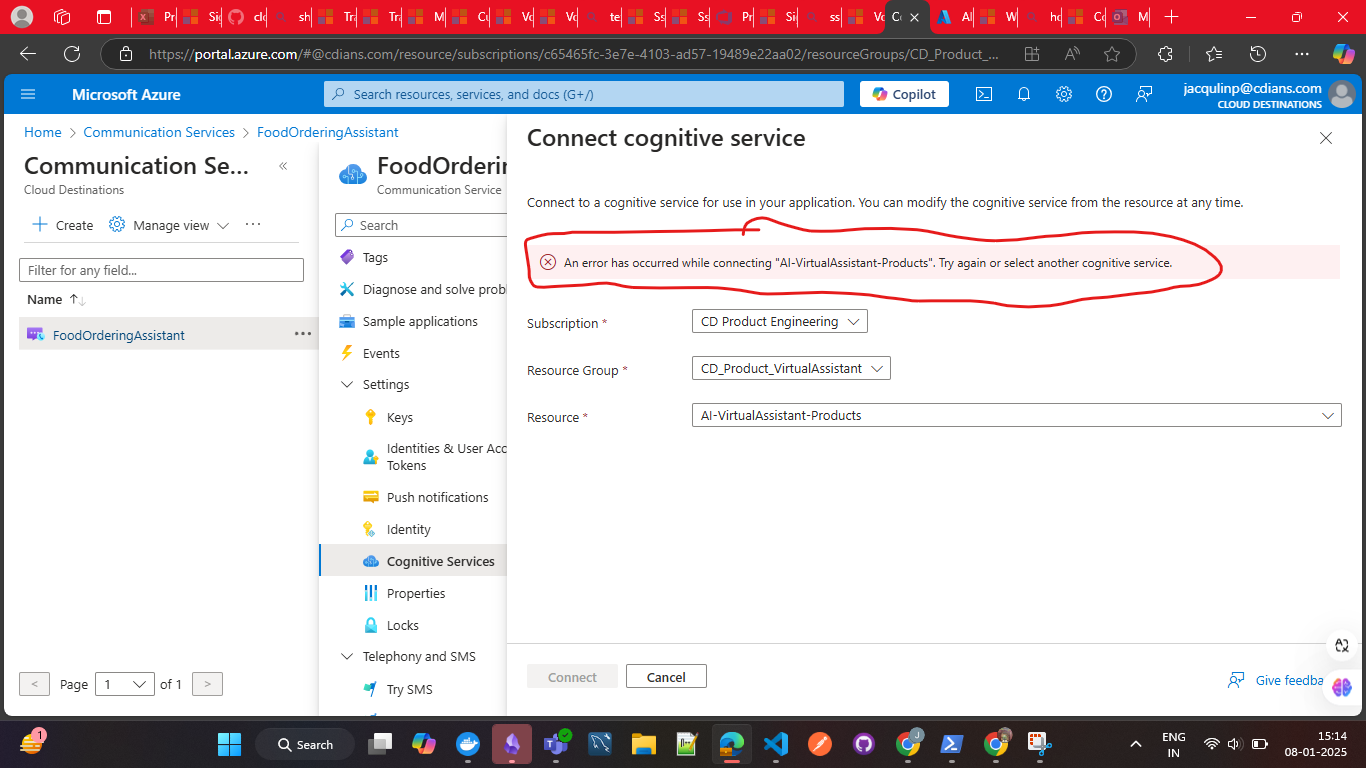Open the Identity menu item
The width and height of the screenshot is (1366, 768).
point(408,529)
